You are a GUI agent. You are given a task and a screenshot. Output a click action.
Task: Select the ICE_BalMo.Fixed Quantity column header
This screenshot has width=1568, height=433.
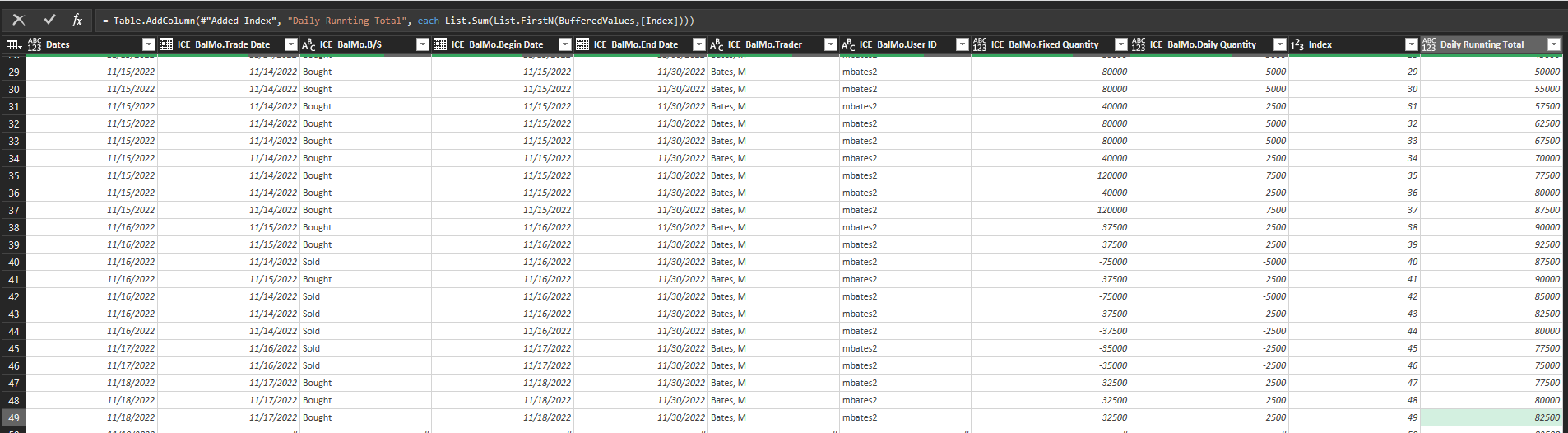point(1051,44)
